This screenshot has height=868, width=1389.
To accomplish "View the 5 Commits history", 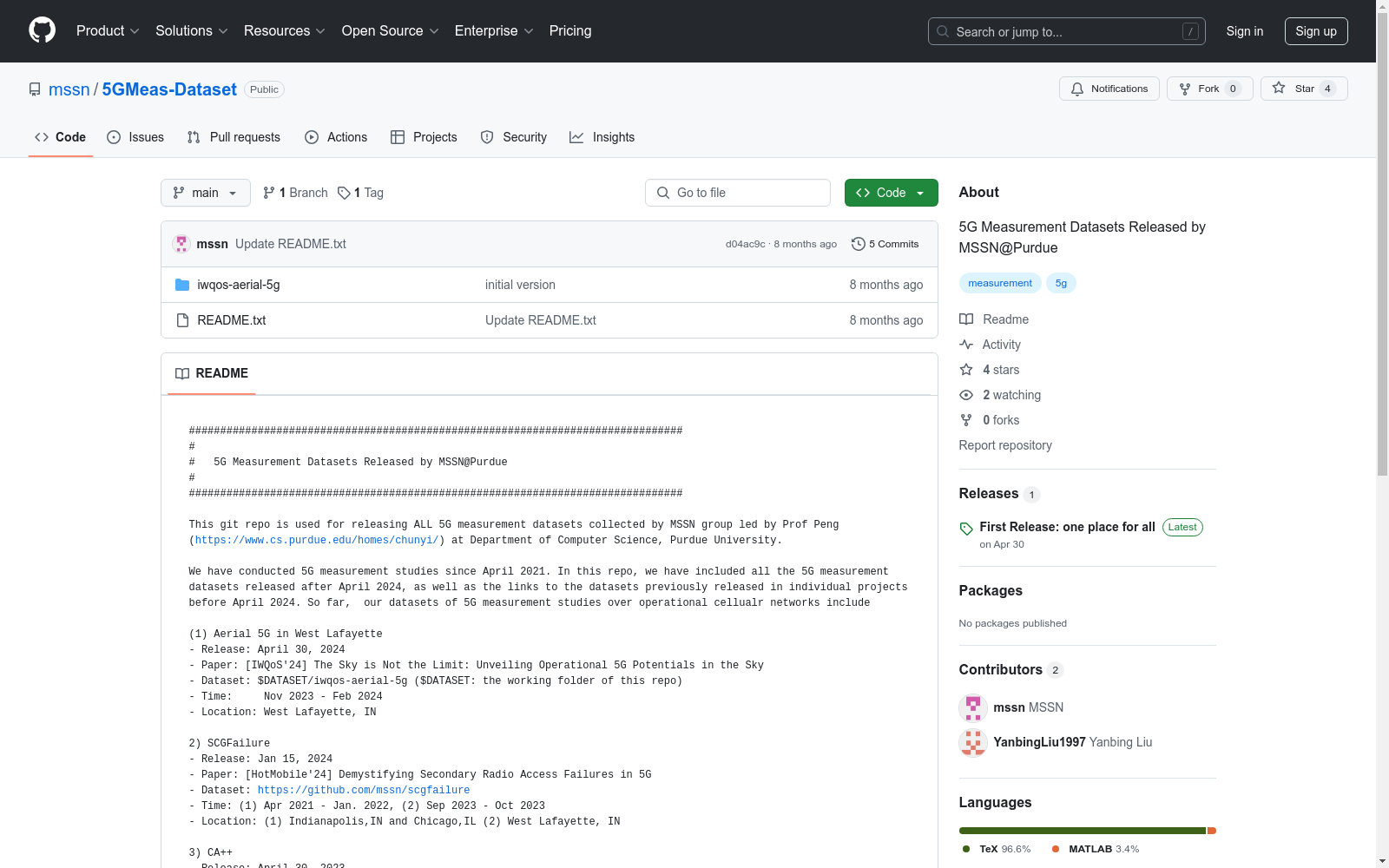I will point(885,244).
